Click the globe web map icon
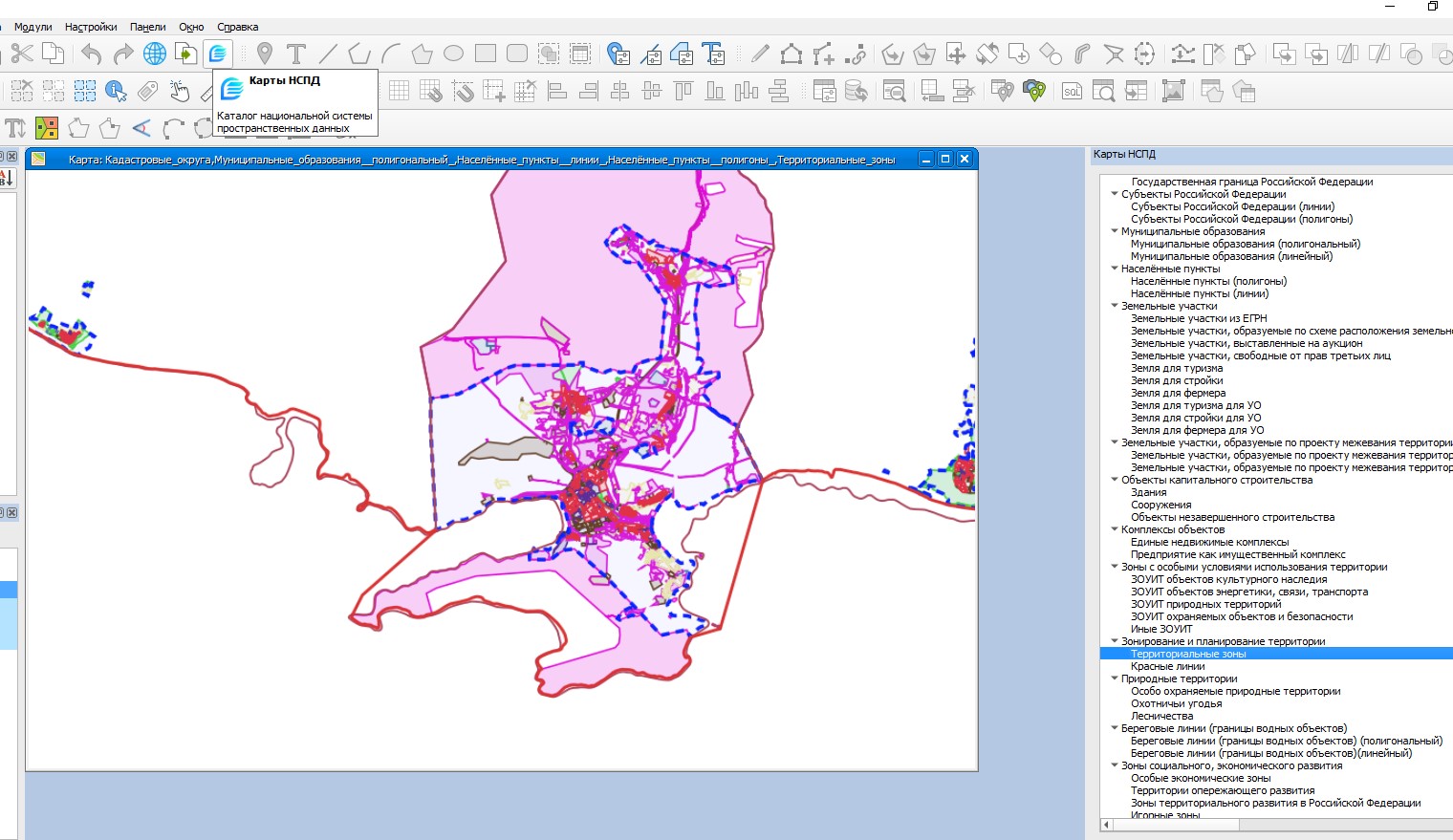1453x840 pixels. (155, 54)
